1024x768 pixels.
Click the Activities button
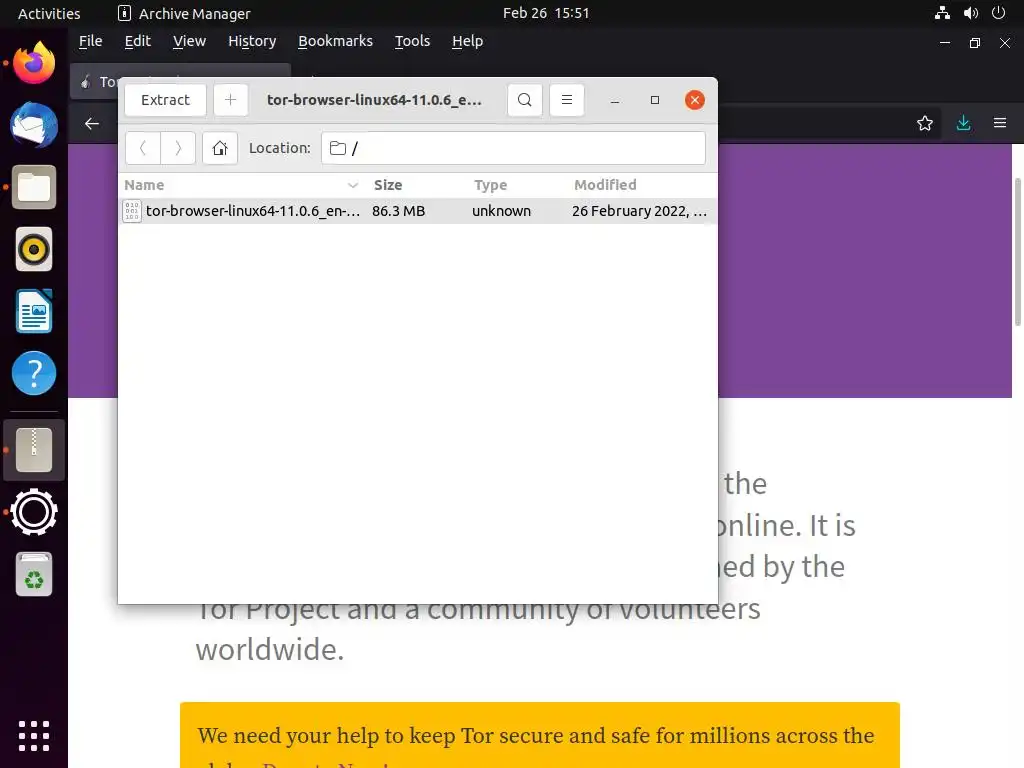tap(49, 13)
